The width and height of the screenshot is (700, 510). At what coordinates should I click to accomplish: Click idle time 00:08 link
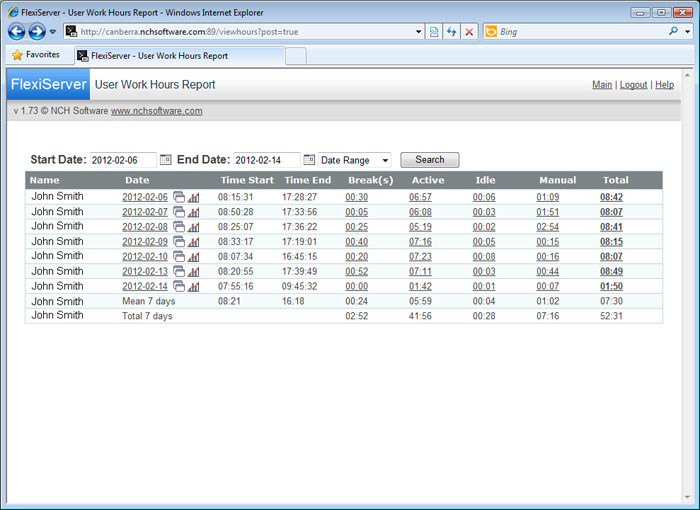[x=484, y=257]
